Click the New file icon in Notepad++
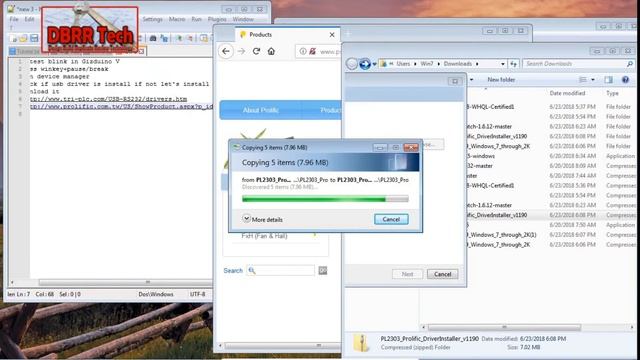640x360 pixels. pos(13,38)
